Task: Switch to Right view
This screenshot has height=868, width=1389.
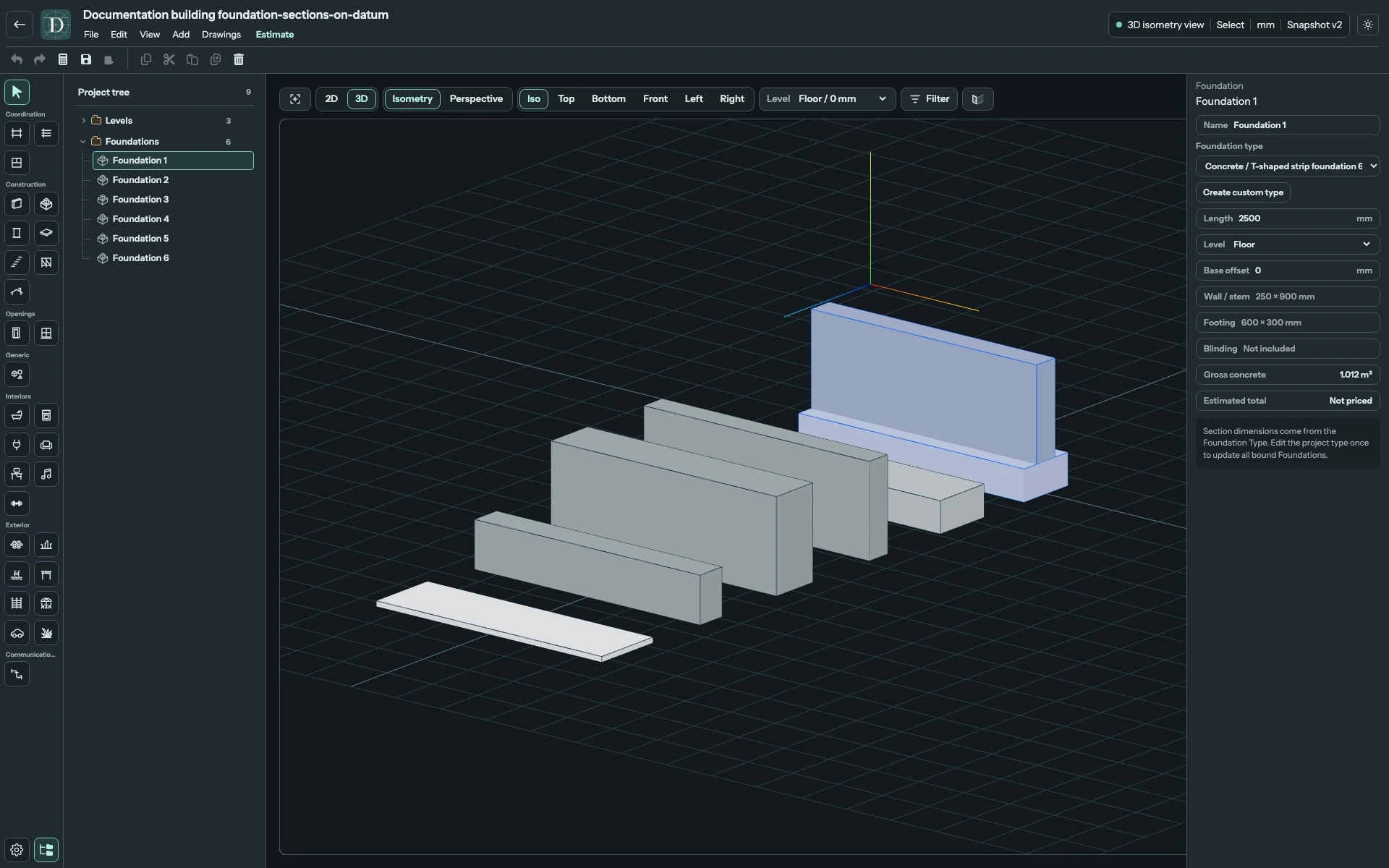Action: coord(732,99)
